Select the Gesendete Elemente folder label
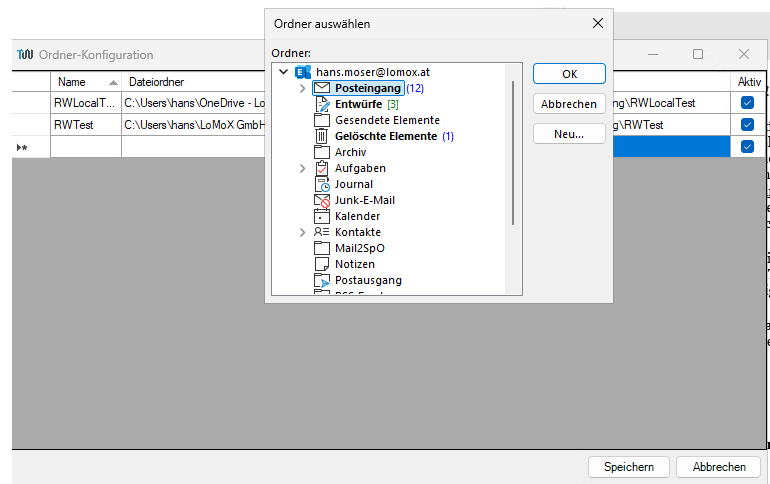Image resolution: width=770 pixels, height=484 pixels. (387, 120)
